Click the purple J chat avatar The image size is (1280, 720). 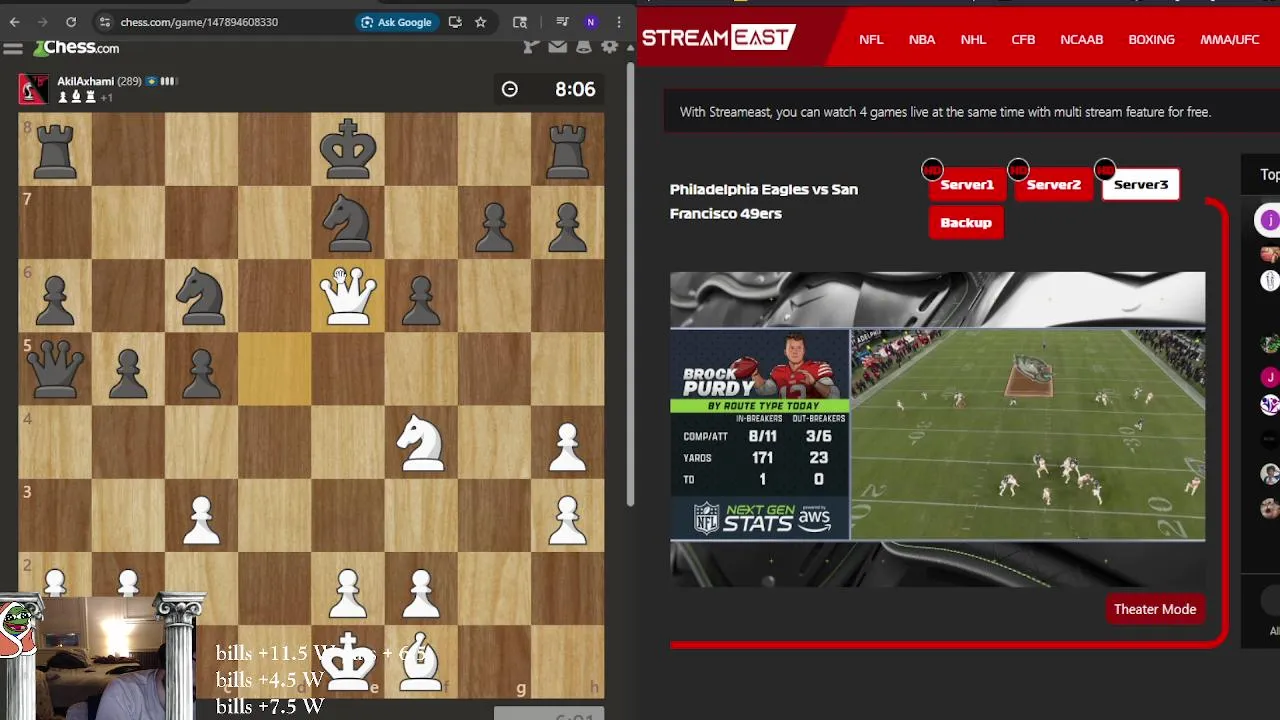pyautogui.click(x=1270, y=220)
